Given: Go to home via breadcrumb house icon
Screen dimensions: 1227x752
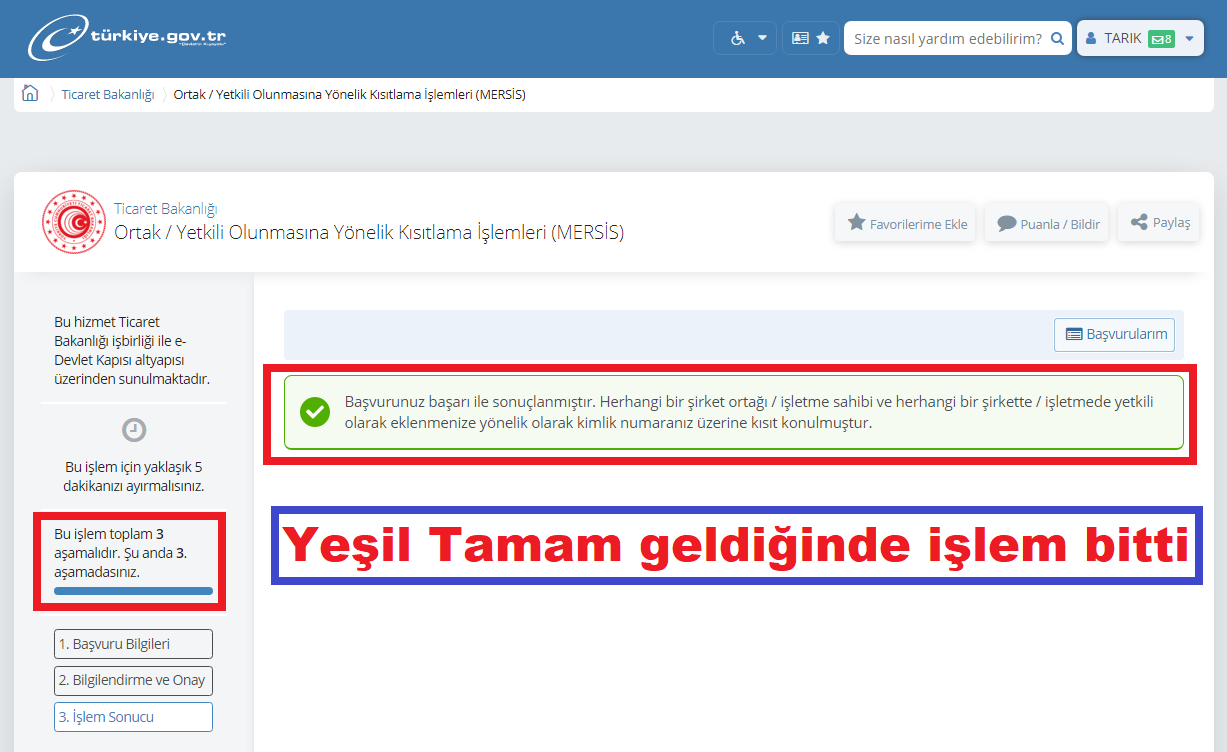Looking at the screenshot, I should pyautogui.click(x=30, y=94).
